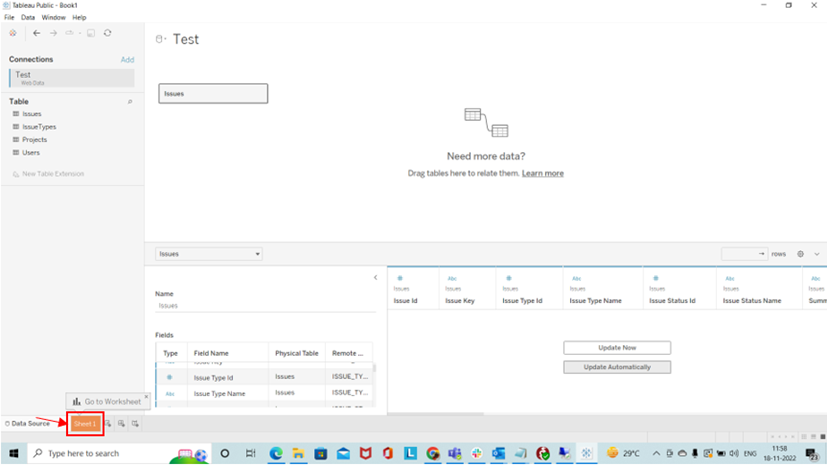Click Add next to Connections

[127, 60]
